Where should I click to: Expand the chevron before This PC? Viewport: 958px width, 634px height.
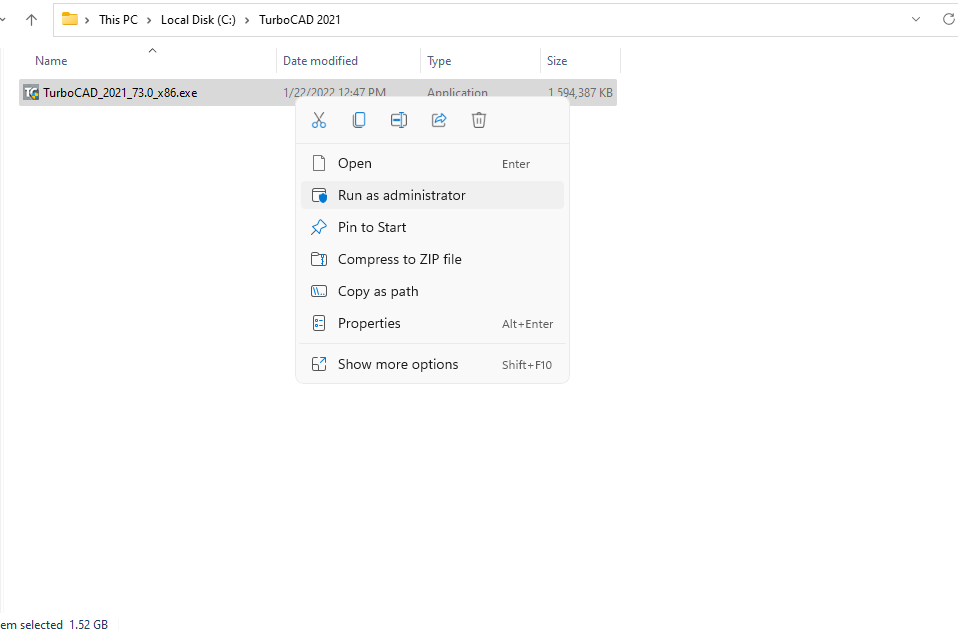[87, 20]
